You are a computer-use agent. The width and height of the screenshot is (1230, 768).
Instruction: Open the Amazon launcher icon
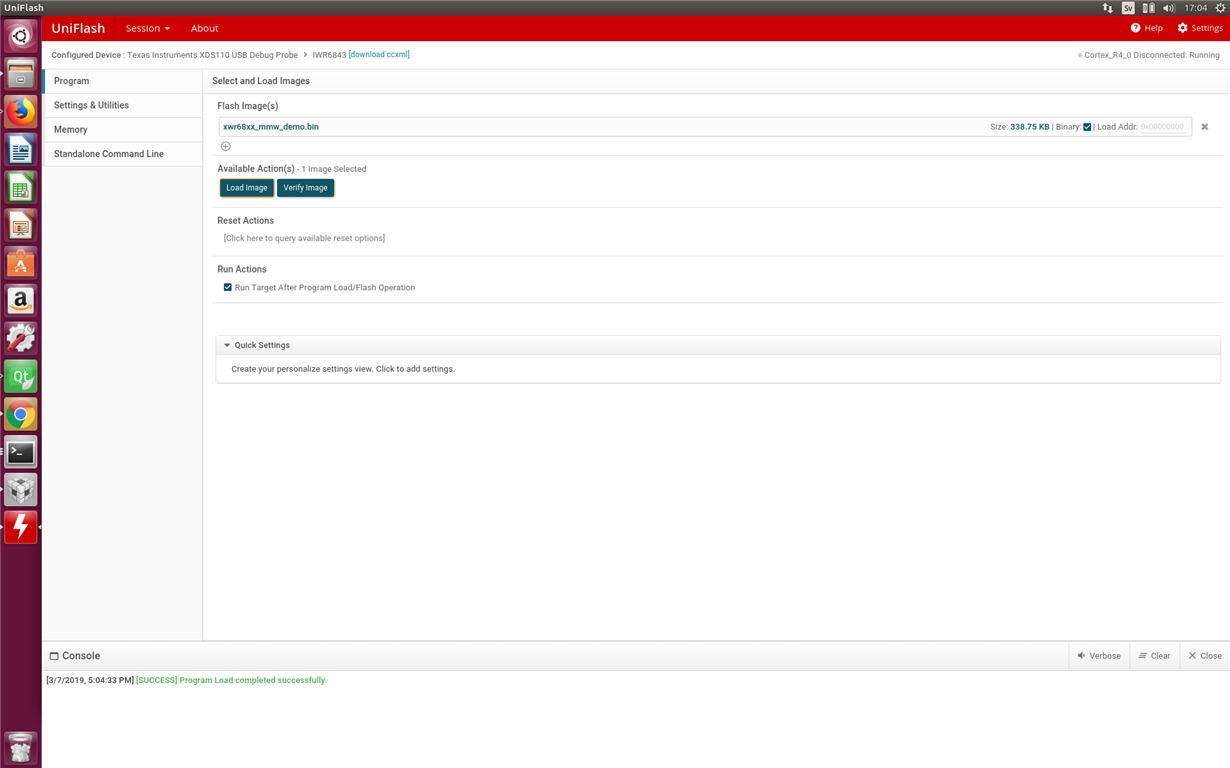click(20, 301)
